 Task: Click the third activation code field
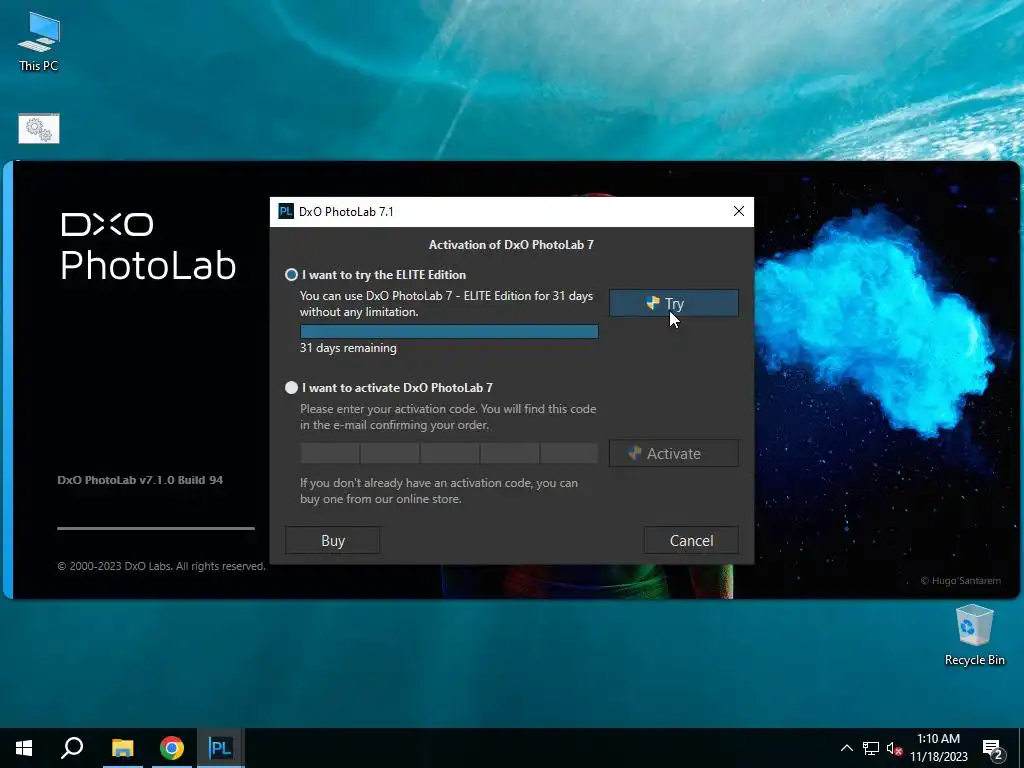450,453
